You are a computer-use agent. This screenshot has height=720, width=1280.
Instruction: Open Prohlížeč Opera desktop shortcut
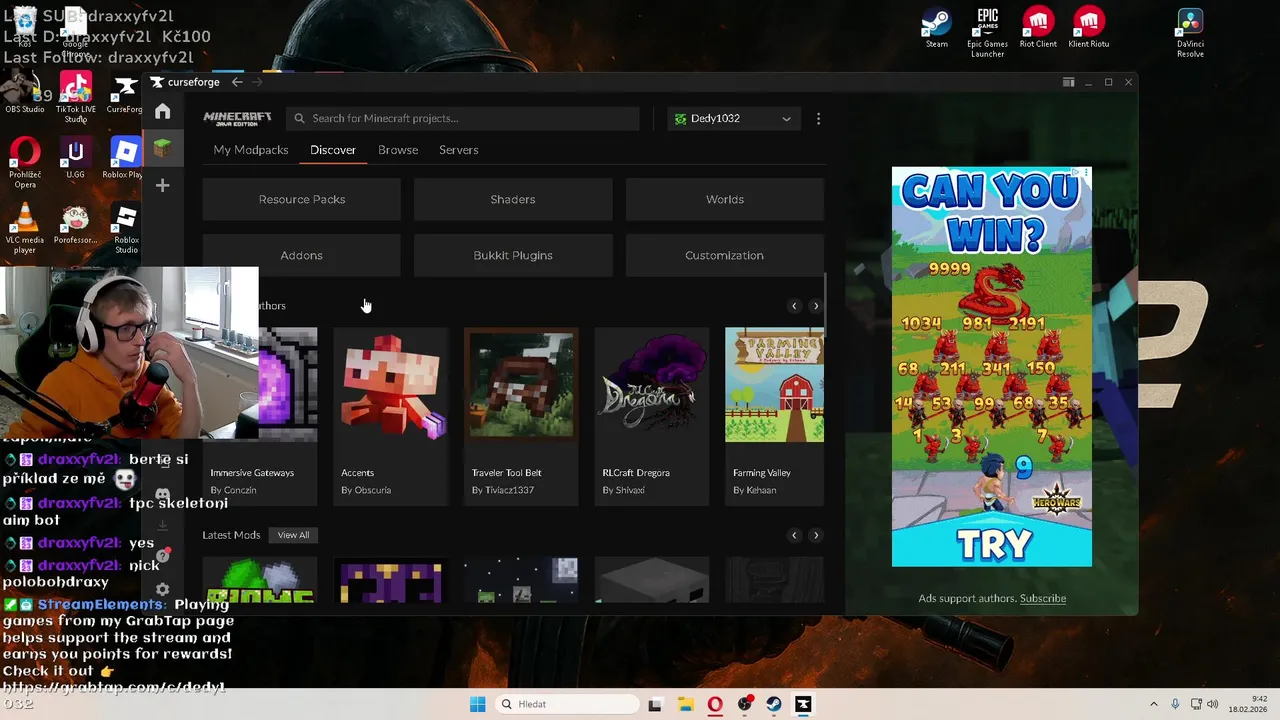click(x=25, y=163)
